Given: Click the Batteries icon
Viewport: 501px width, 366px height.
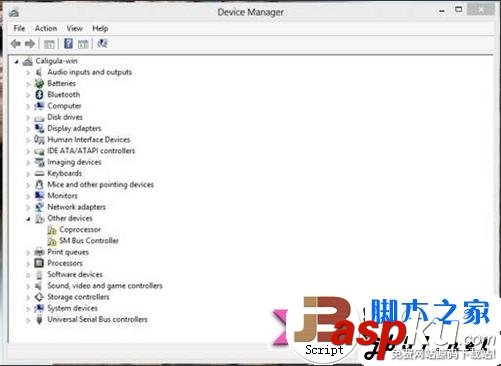Looking at the screenshot, I should 39,83.
